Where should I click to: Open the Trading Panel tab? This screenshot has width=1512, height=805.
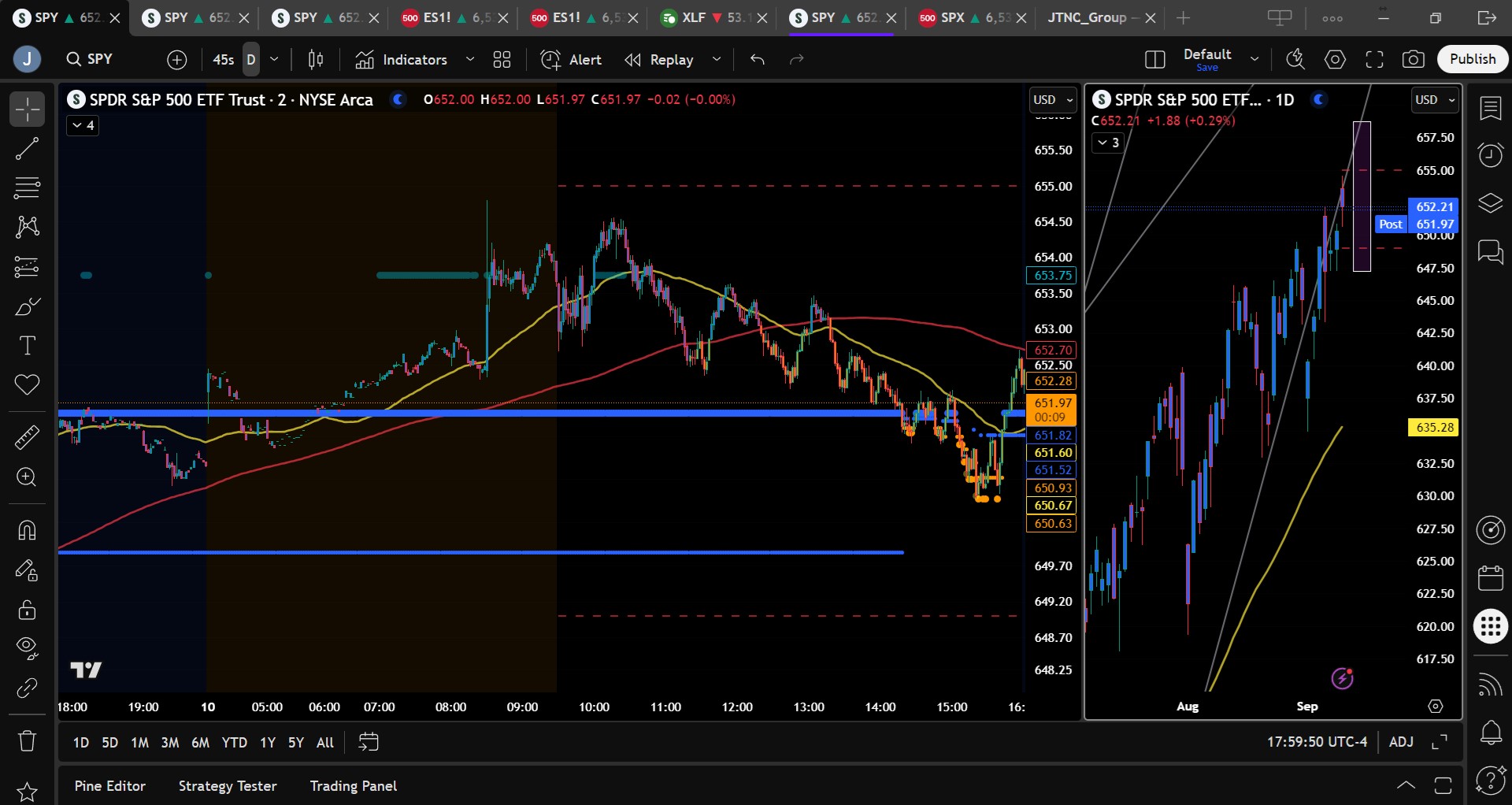pyautogui.click(x=354, y=786)
